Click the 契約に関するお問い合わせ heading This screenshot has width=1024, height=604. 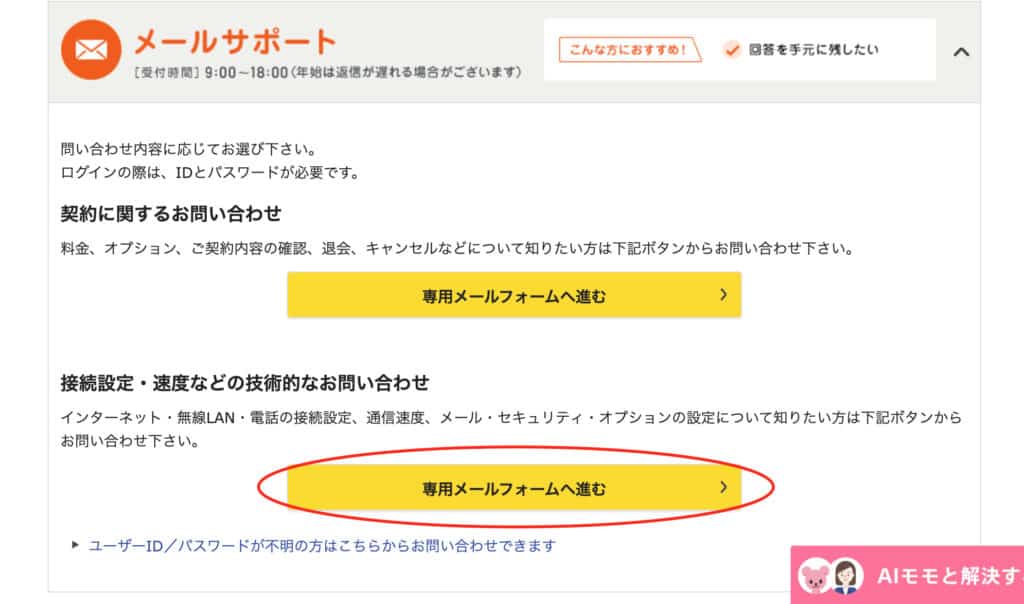(171, 214)
